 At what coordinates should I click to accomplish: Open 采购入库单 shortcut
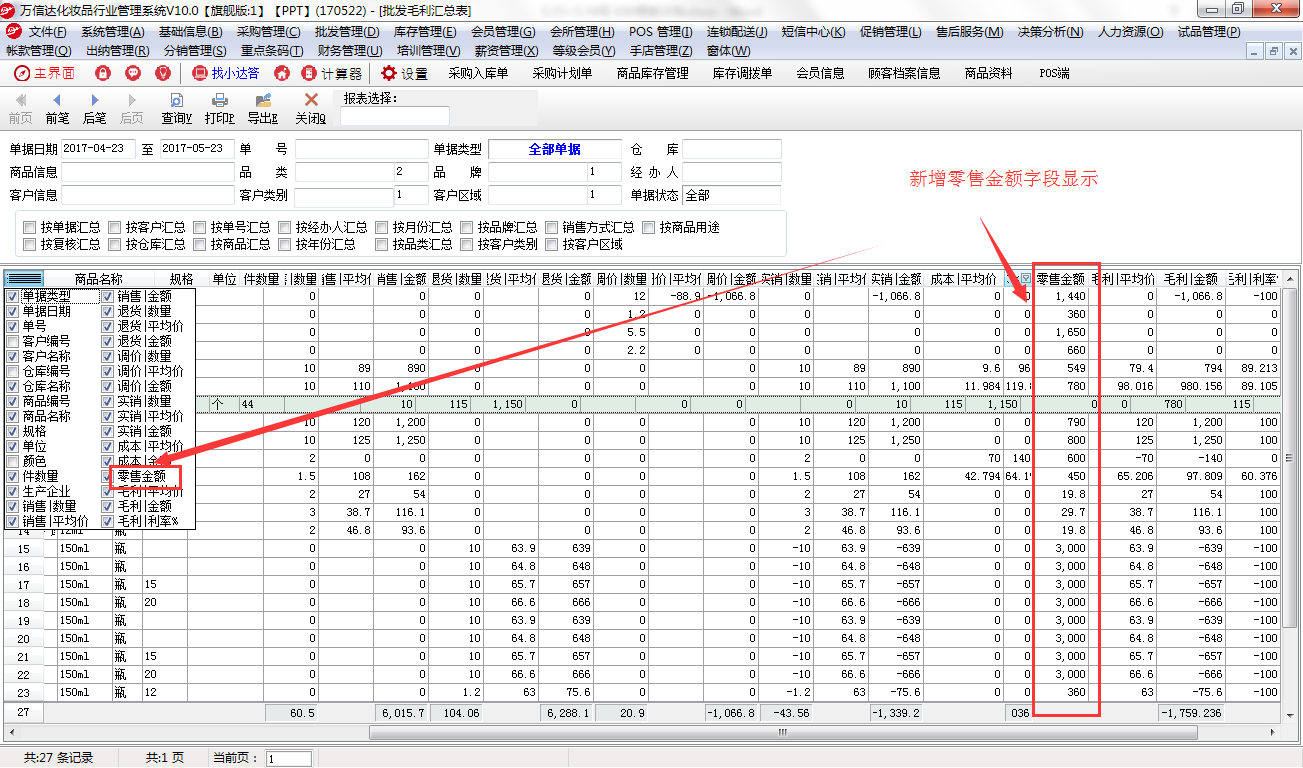pyautogui.click(x=478, y=73)
